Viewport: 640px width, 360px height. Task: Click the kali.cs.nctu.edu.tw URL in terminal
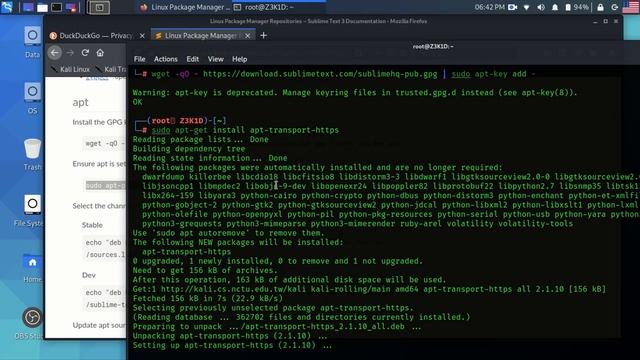pyautogui.click(x=232, y=289)
